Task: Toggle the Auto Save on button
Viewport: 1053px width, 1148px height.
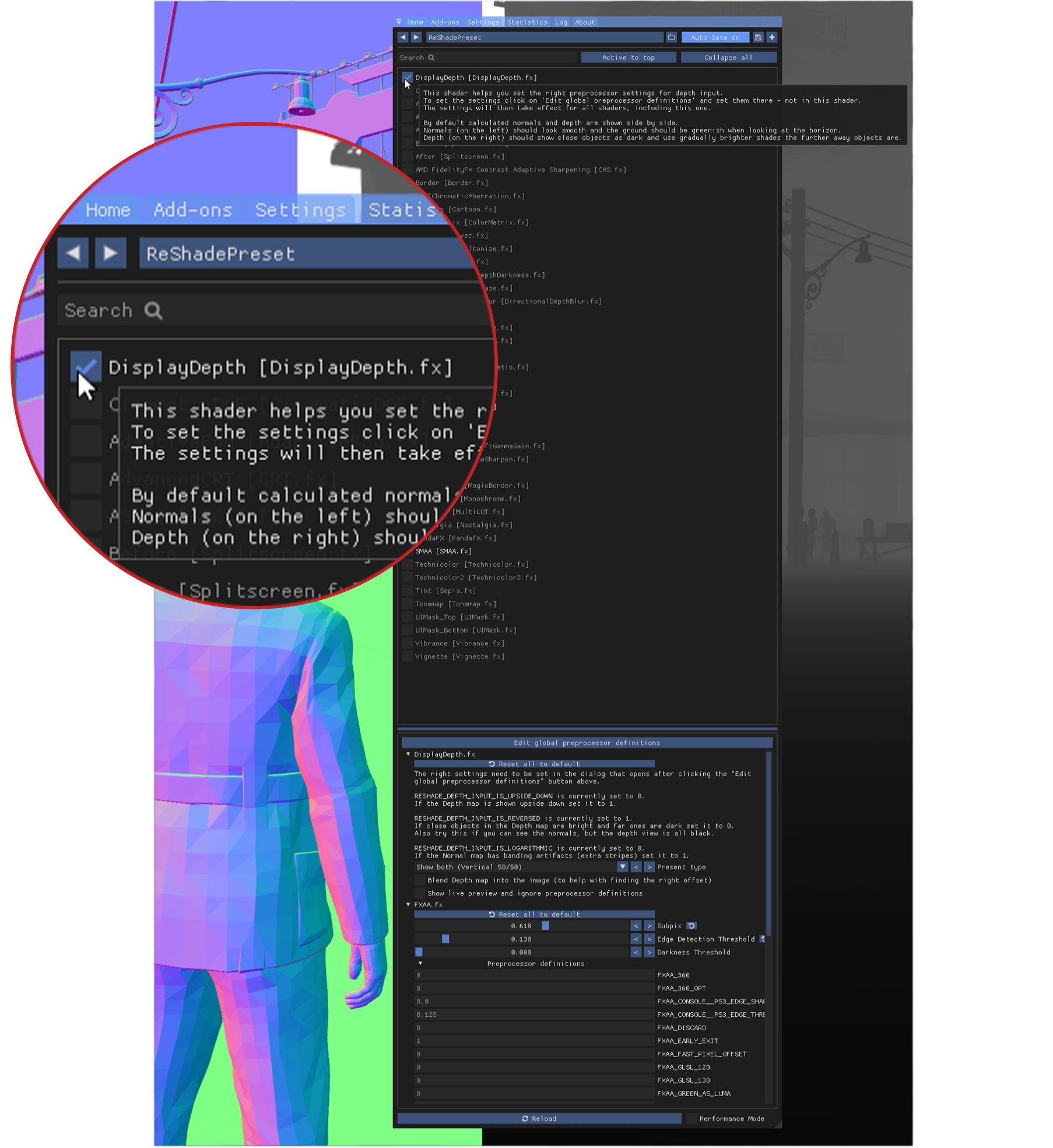Action: coord(715,37)
